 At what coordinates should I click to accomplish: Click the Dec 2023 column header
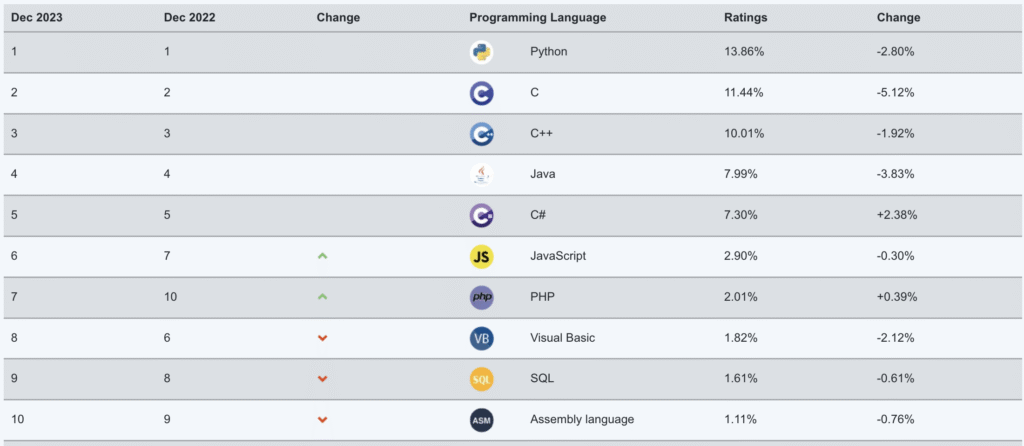click(37, 17)
